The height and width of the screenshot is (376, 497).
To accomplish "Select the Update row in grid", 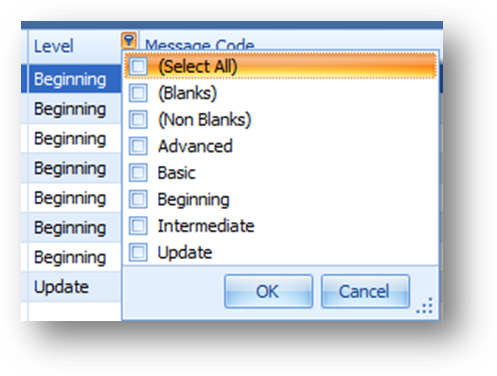I will (x=74, y=287).
